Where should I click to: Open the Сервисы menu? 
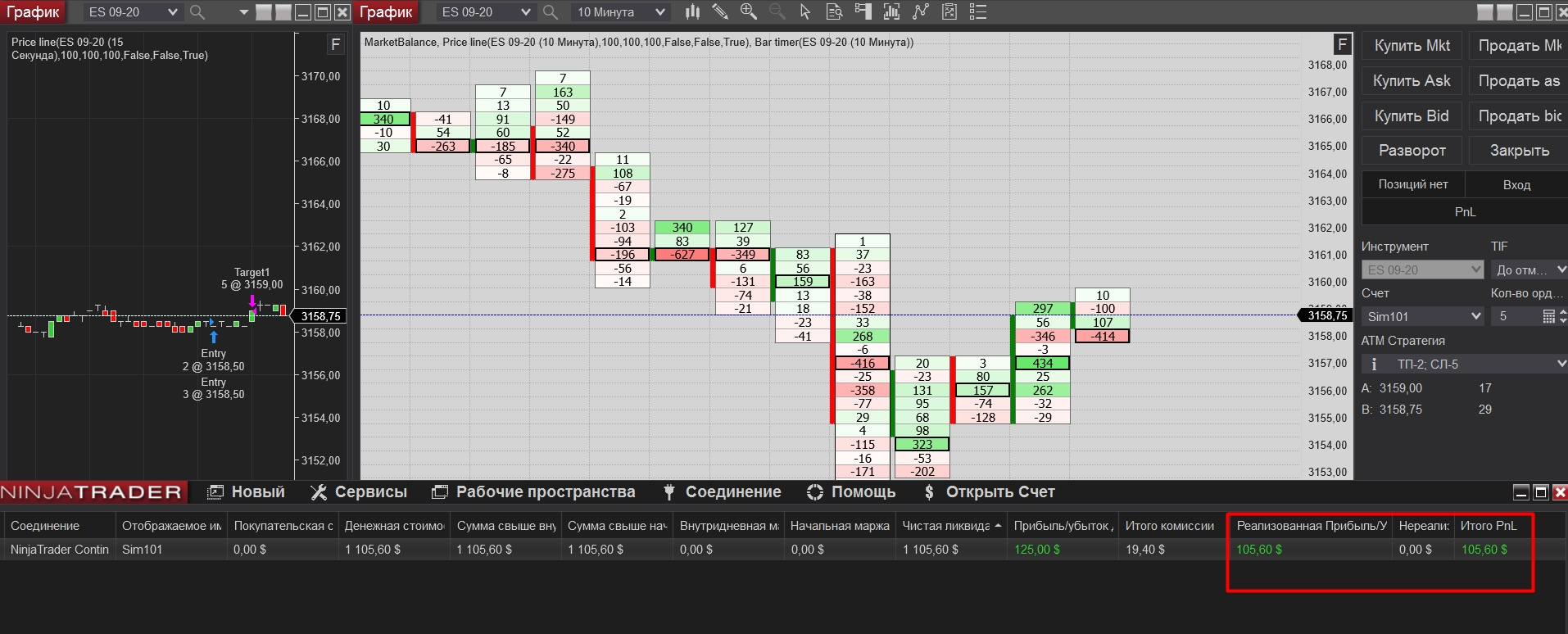pos(359,492)
